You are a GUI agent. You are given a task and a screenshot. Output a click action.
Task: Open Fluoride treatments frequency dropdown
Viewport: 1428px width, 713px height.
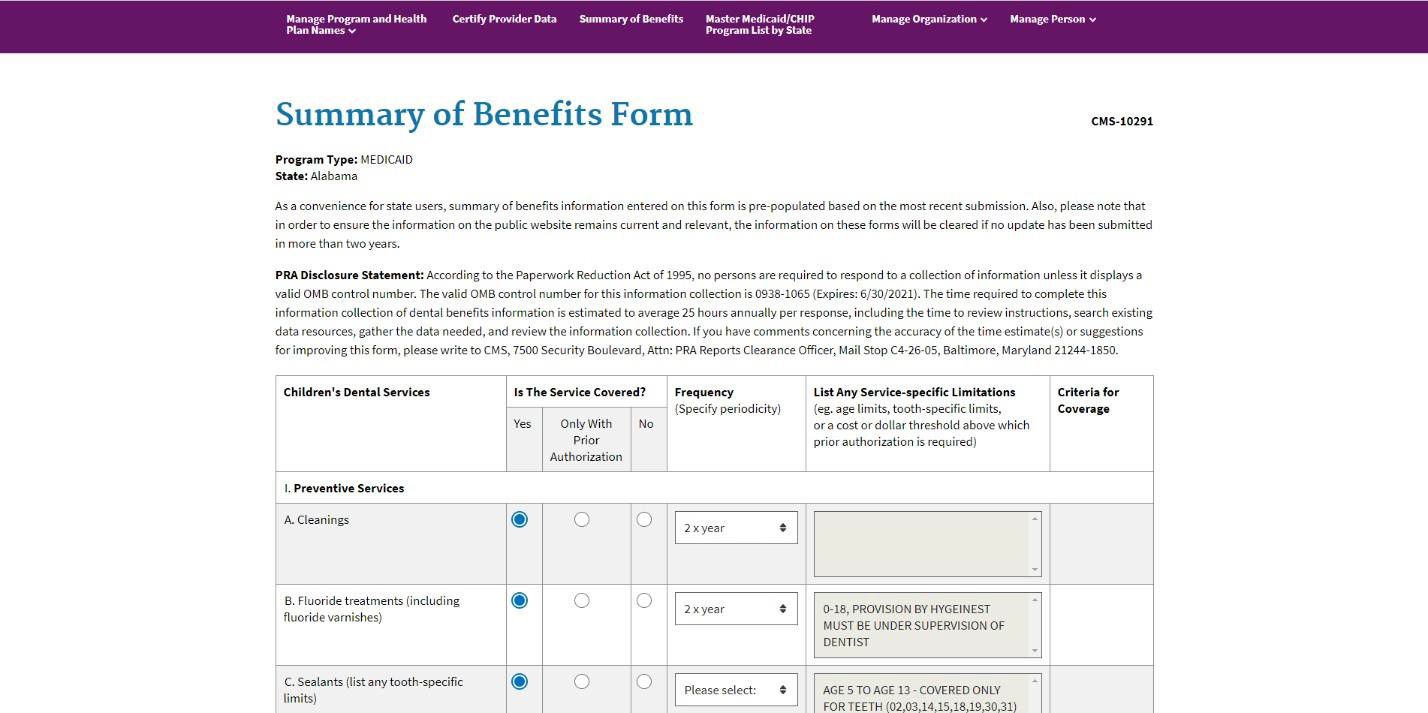coord(736,609)
